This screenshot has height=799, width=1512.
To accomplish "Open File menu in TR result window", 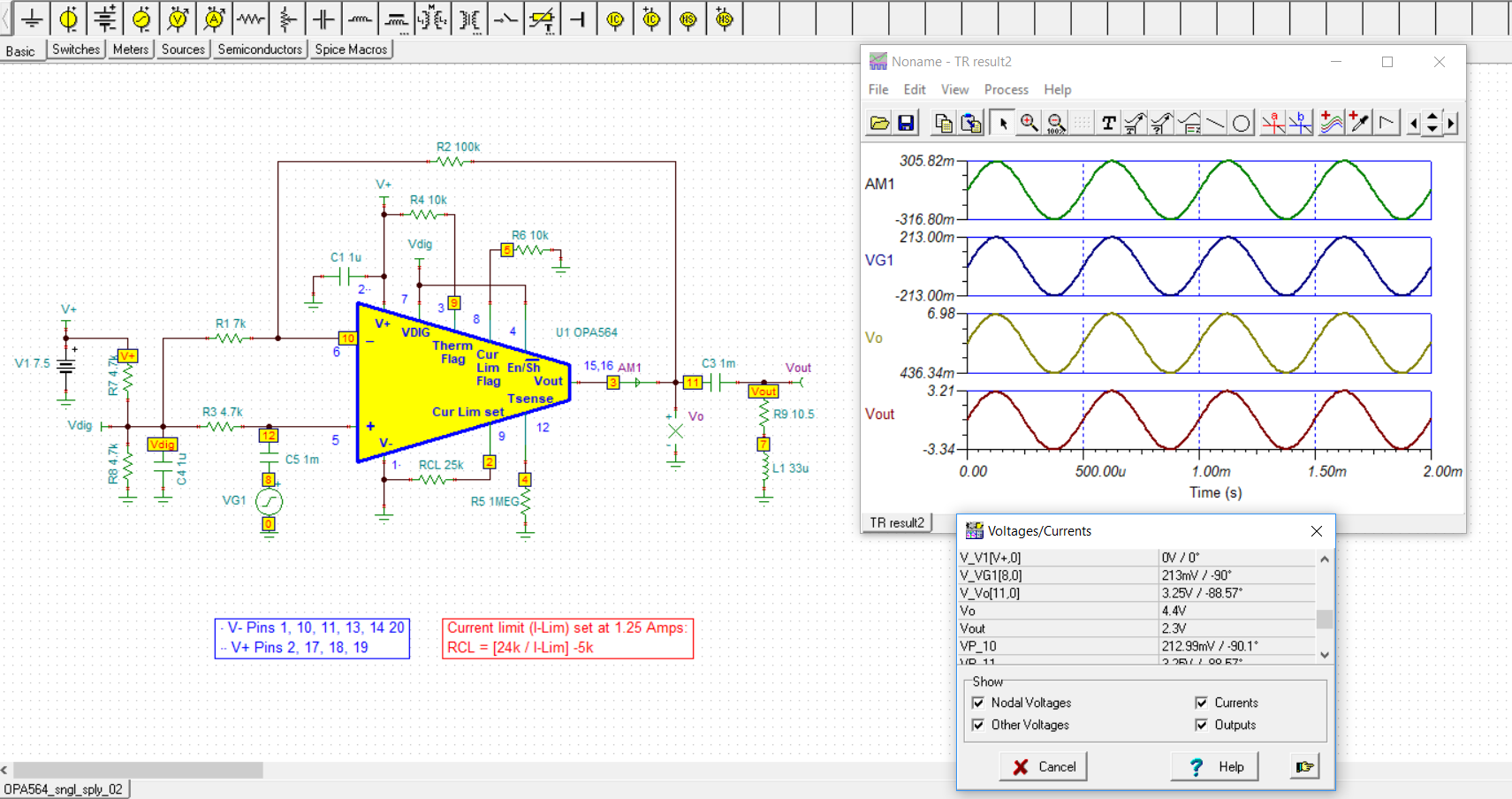I will tap(878, 89).
